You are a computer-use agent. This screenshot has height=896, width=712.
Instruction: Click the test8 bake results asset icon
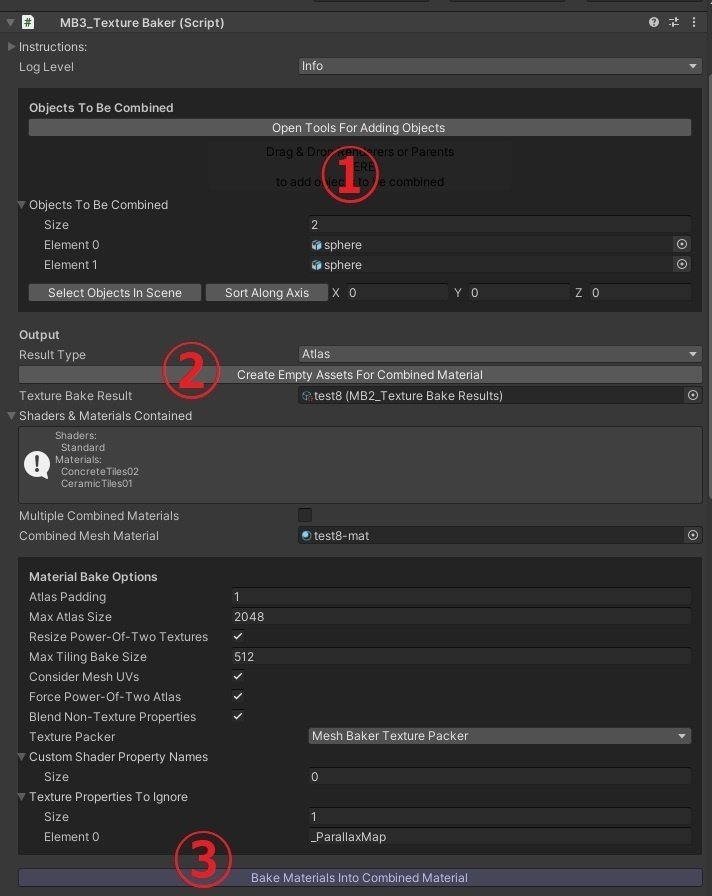pyautogui.click(x=306, y=395)
